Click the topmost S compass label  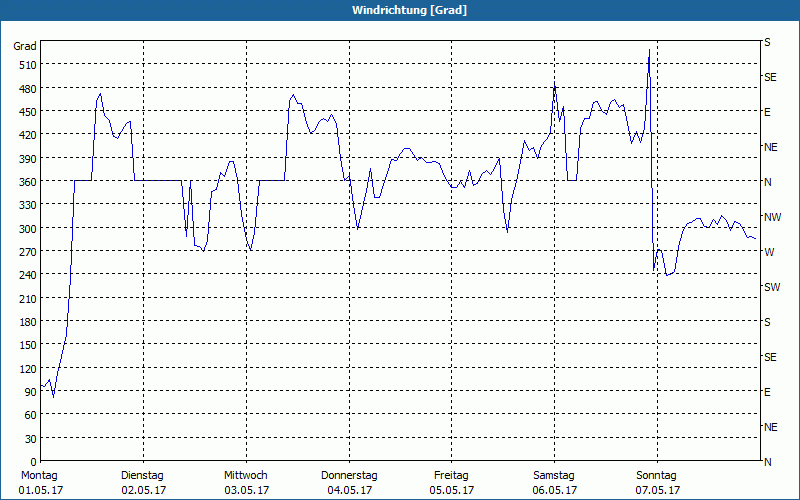pyautogui.click(x=767, y=42)
